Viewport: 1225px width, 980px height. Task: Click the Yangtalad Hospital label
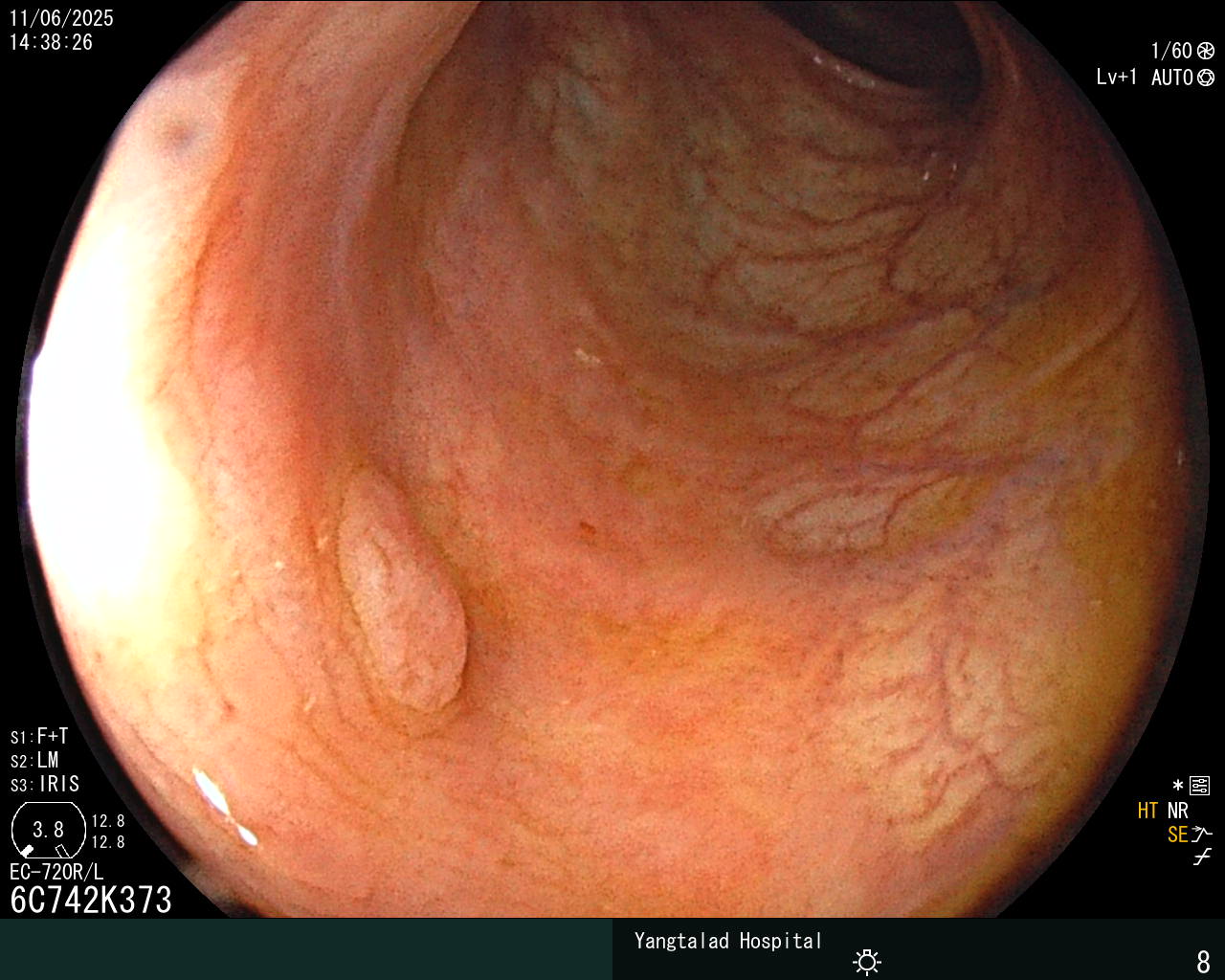point(728,941)
